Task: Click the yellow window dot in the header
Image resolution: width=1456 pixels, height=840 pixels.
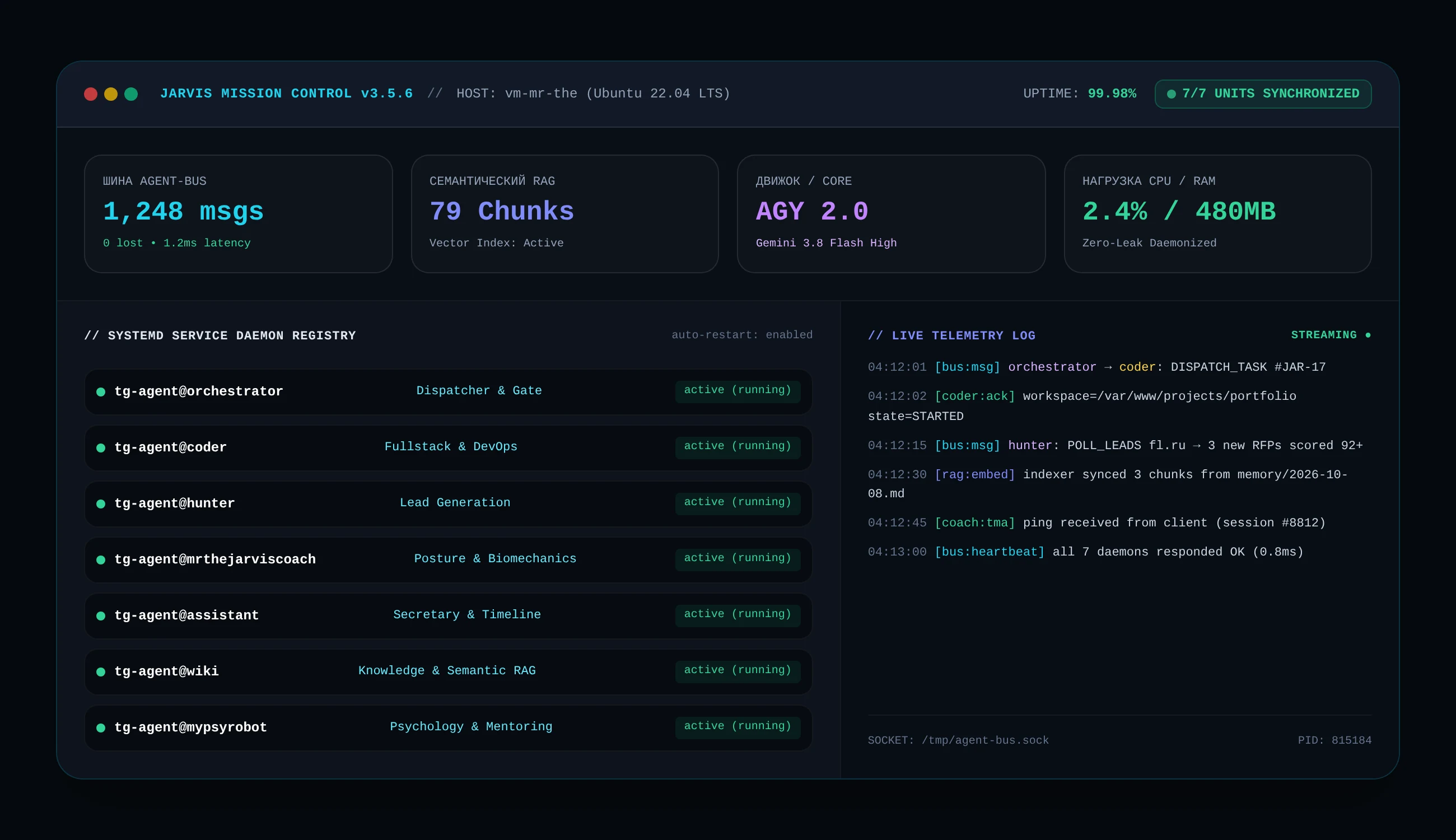Action: pyautogui.click(x=111, y=94)
